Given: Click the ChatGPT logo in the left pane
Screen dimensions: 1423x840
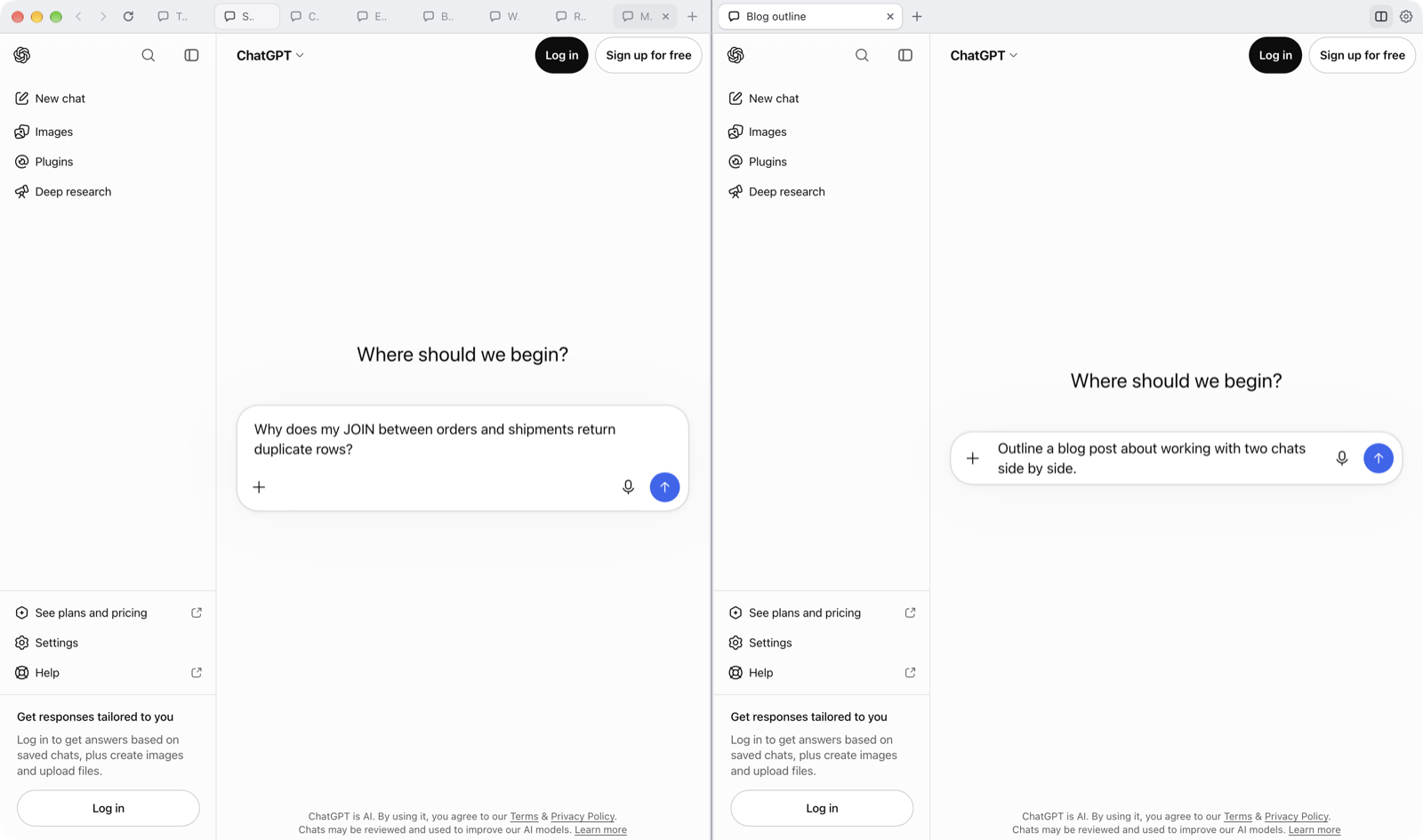Looking at the screenshot, I should 22,55.
